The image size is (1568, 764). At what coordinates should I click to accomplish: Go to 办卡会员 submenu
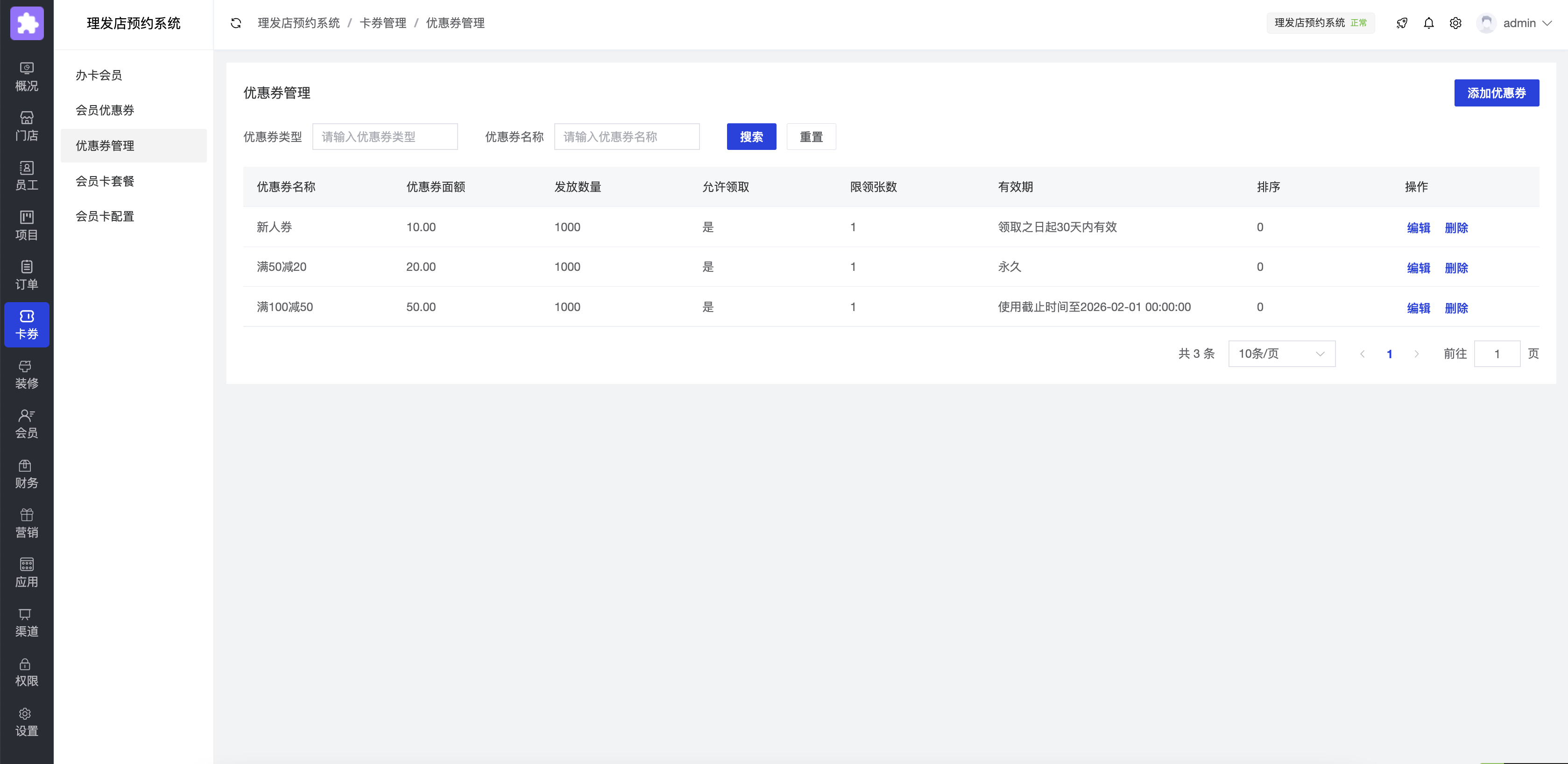[x=134, y=75]
